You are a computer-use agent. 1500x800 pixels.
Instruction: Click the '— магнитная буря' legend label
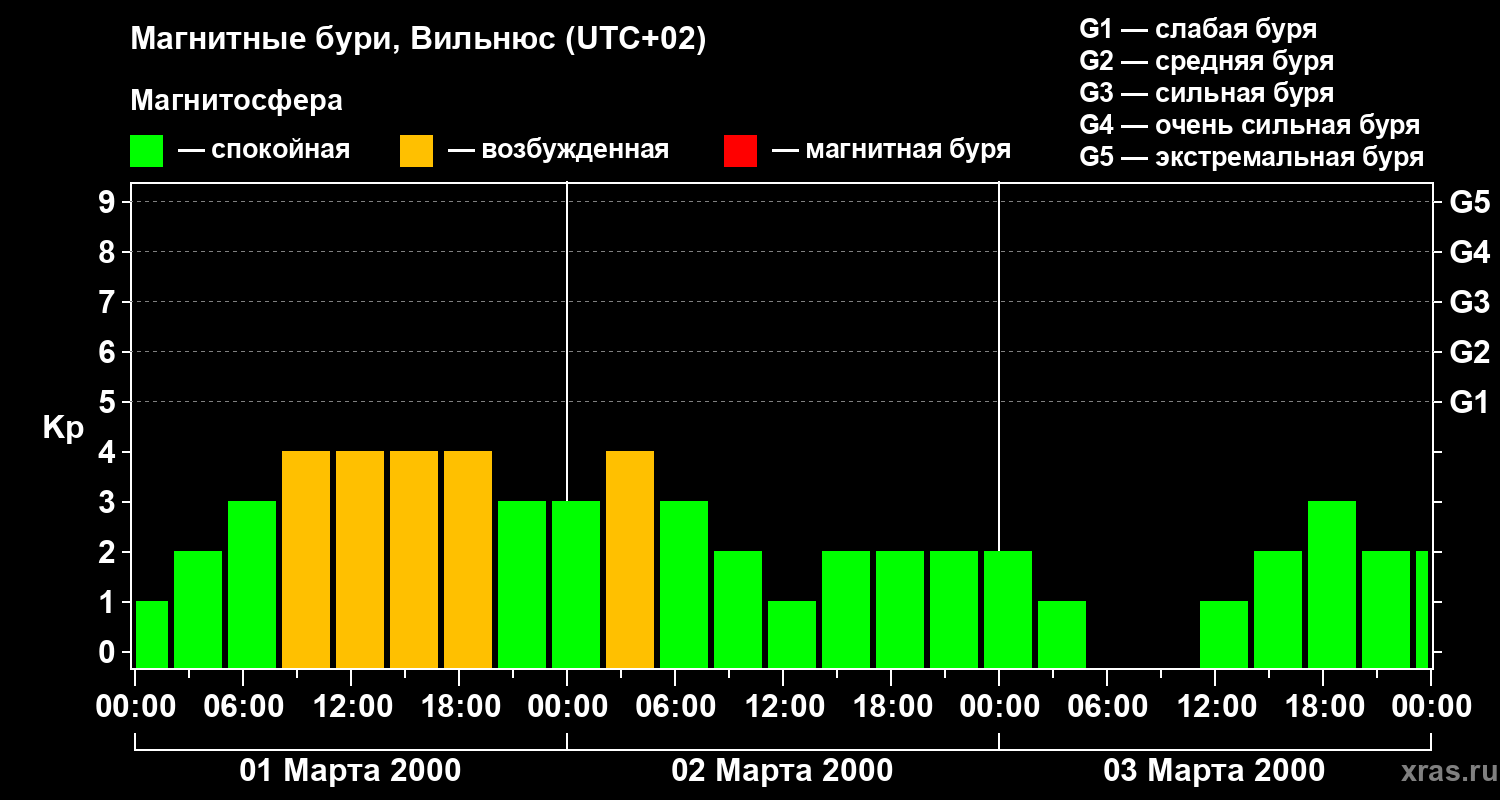891,151
